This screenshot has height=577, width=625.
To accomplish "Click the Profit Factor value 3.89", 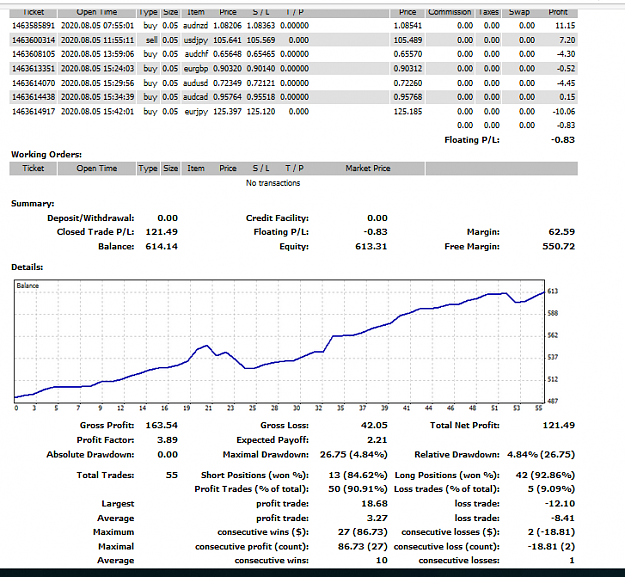I will click(167, 440).
